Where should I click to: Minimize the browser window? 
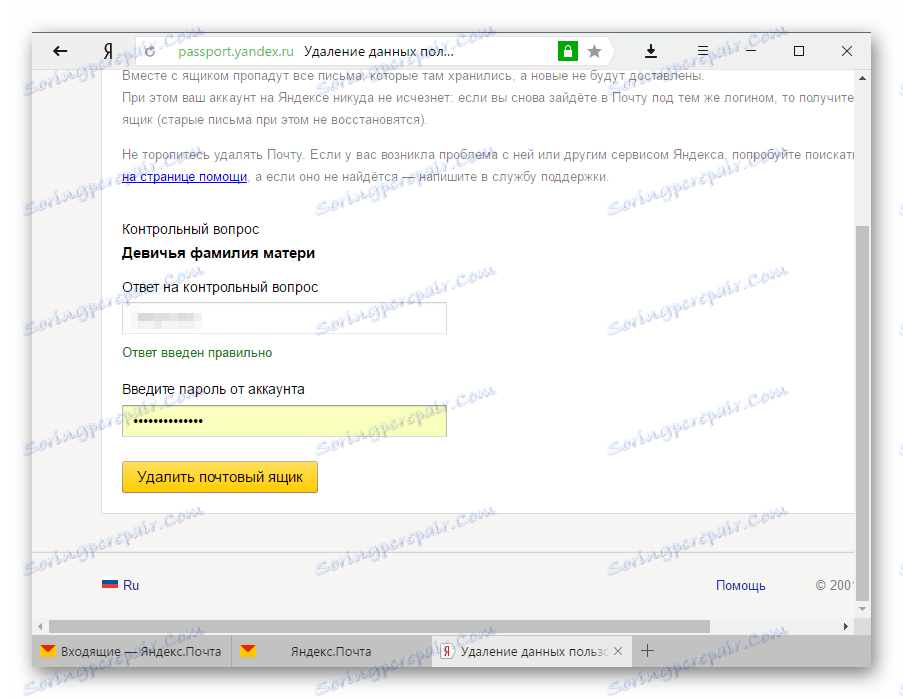tap(751, 51)
